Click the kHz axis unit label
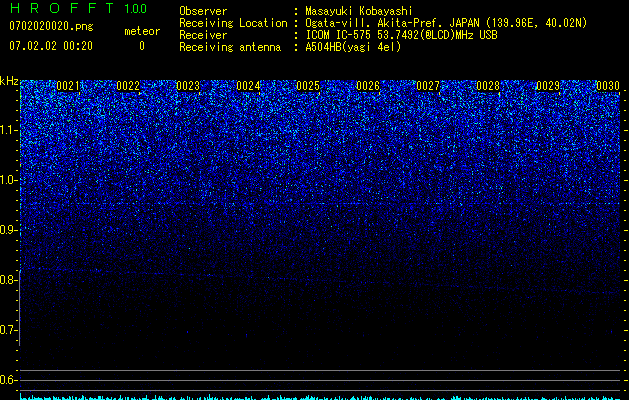This screenshot has height=400, width=629. pyautogui.click(x=9, y=81)
